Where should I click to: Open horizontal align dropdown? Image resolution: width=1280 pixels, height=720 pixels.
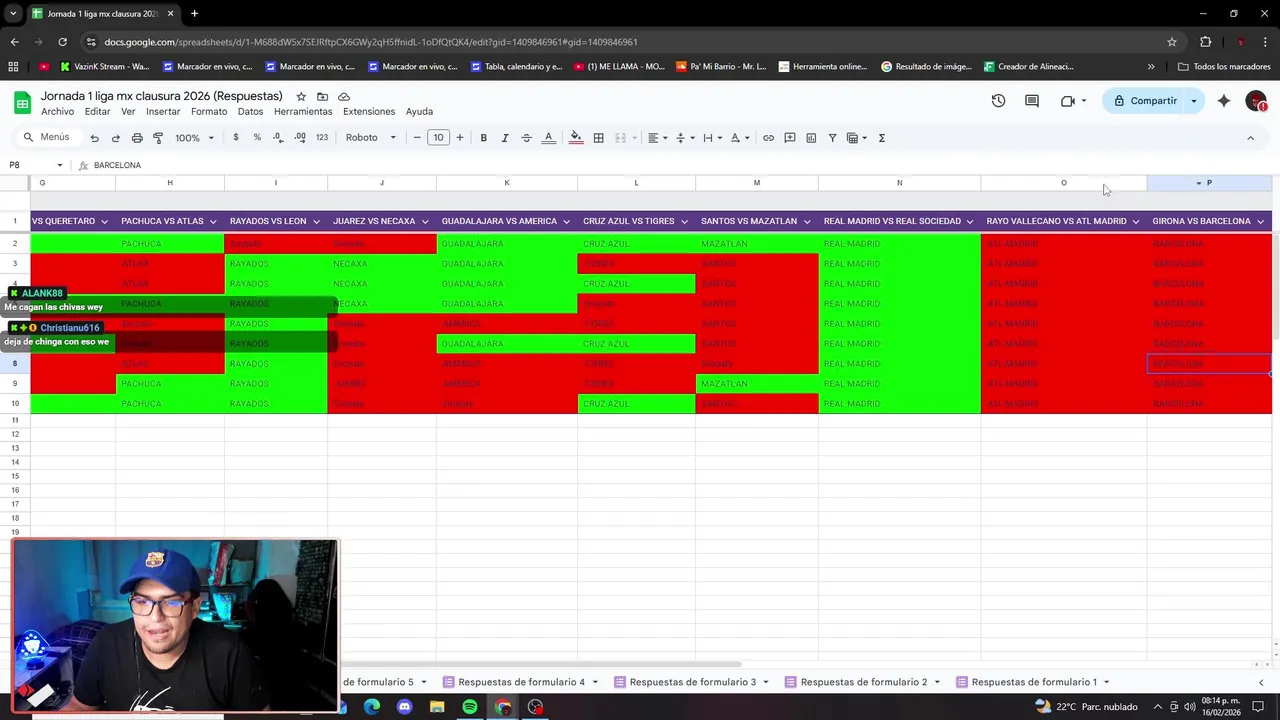coord(657,138)
